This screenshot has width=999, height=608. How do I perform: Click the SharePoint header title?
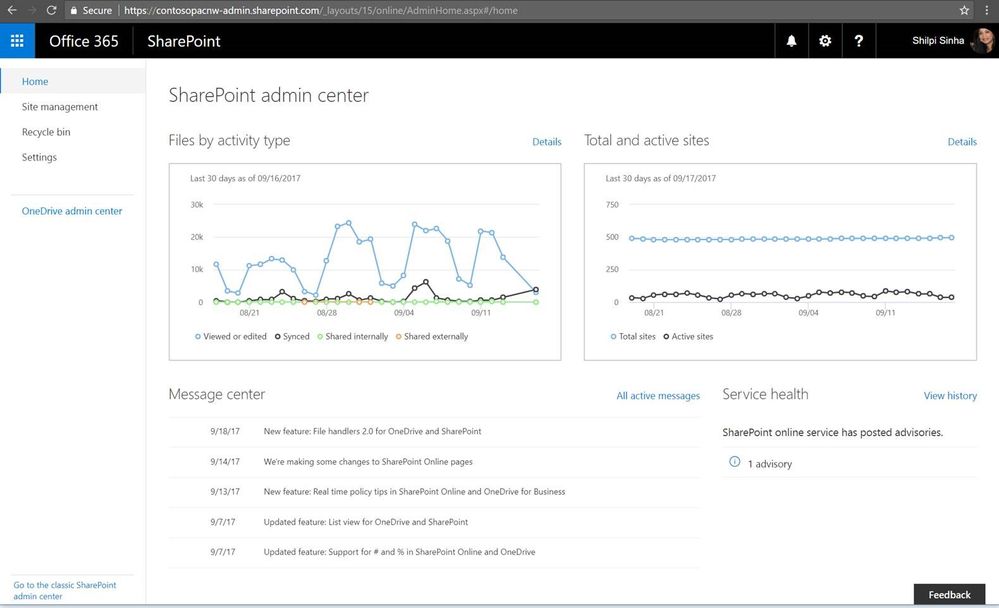pos(183,41)
